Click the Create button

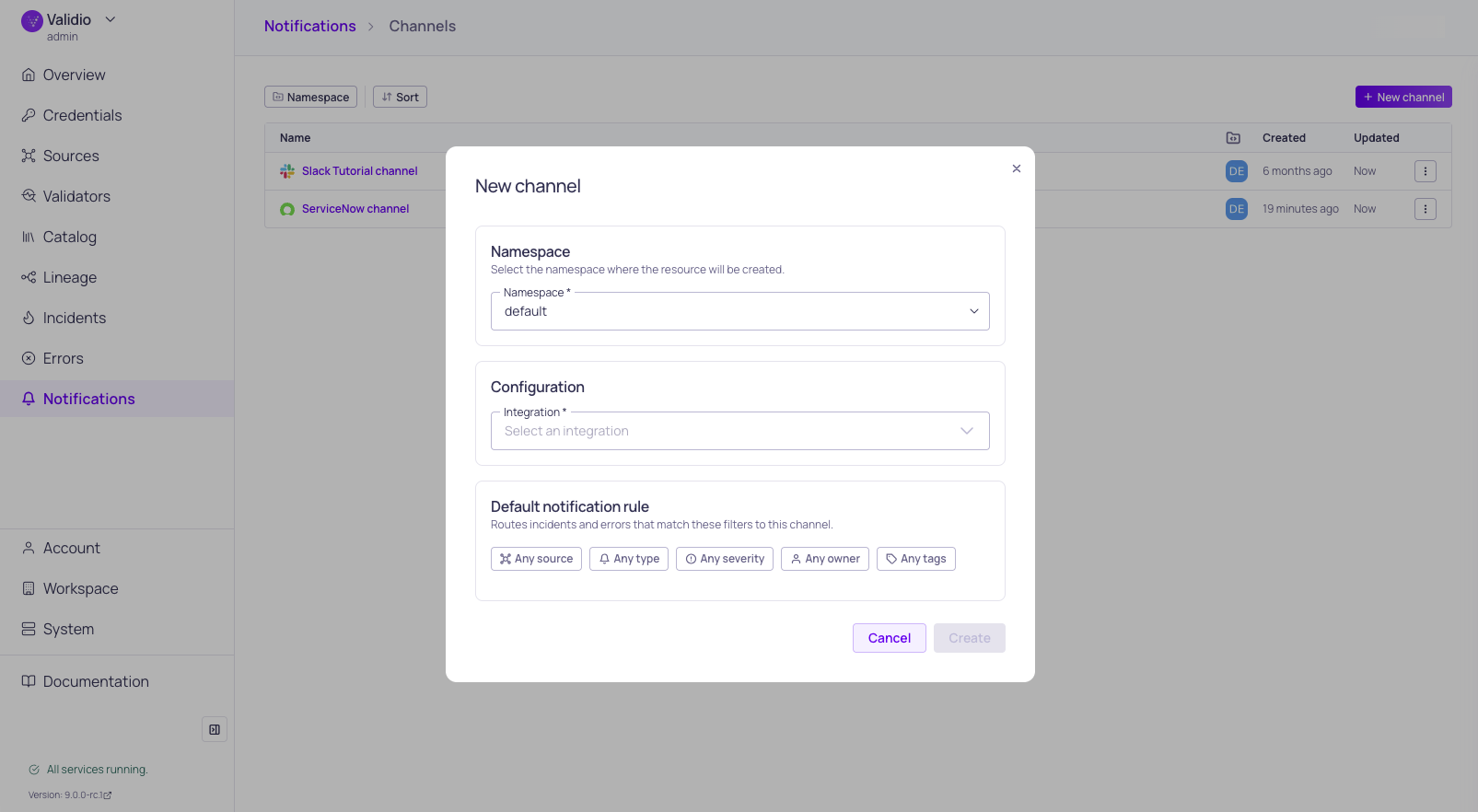(x=969, y=638)
